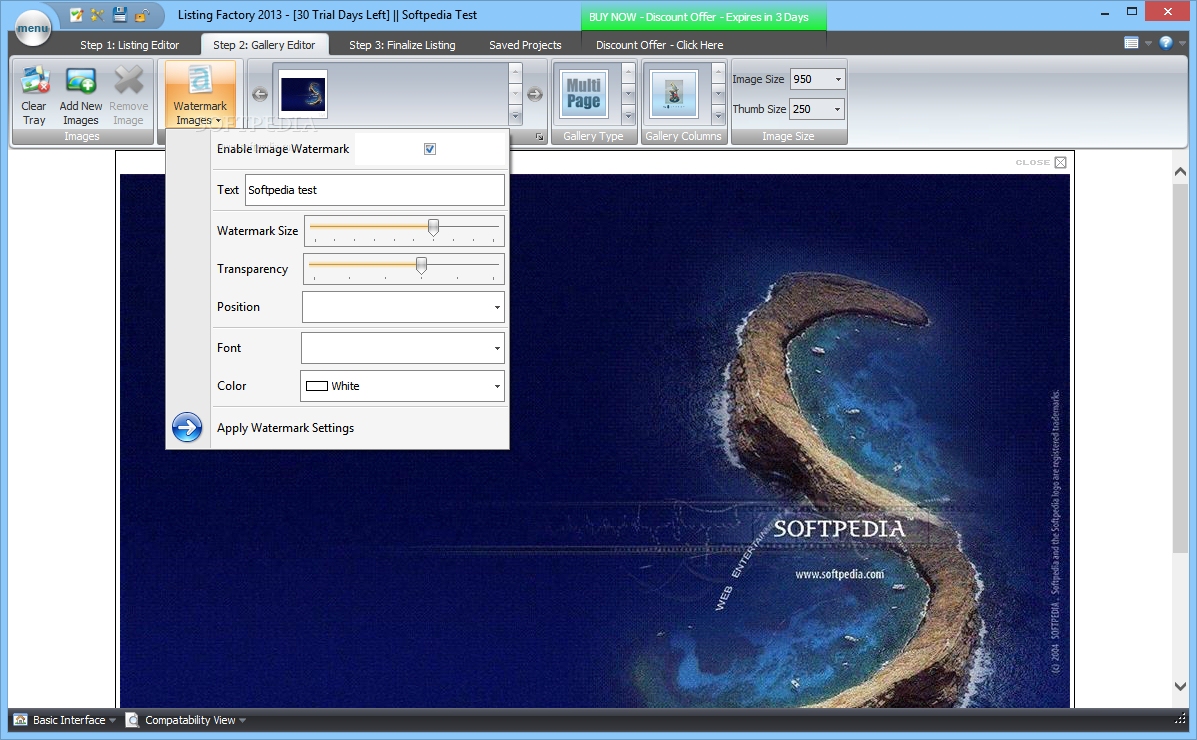Click the image tray scroll up arrow
The image size is (1197, 740).
515,73
